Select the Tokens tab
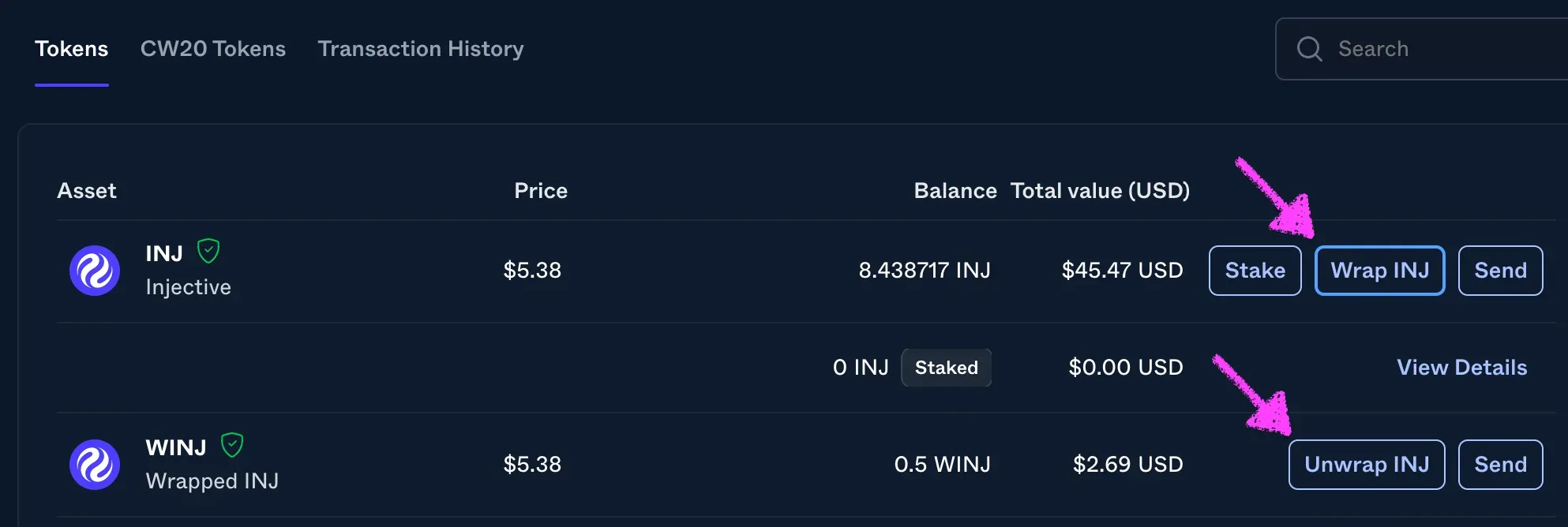Viewport: 1568px width, 527px height. (72, 49)
